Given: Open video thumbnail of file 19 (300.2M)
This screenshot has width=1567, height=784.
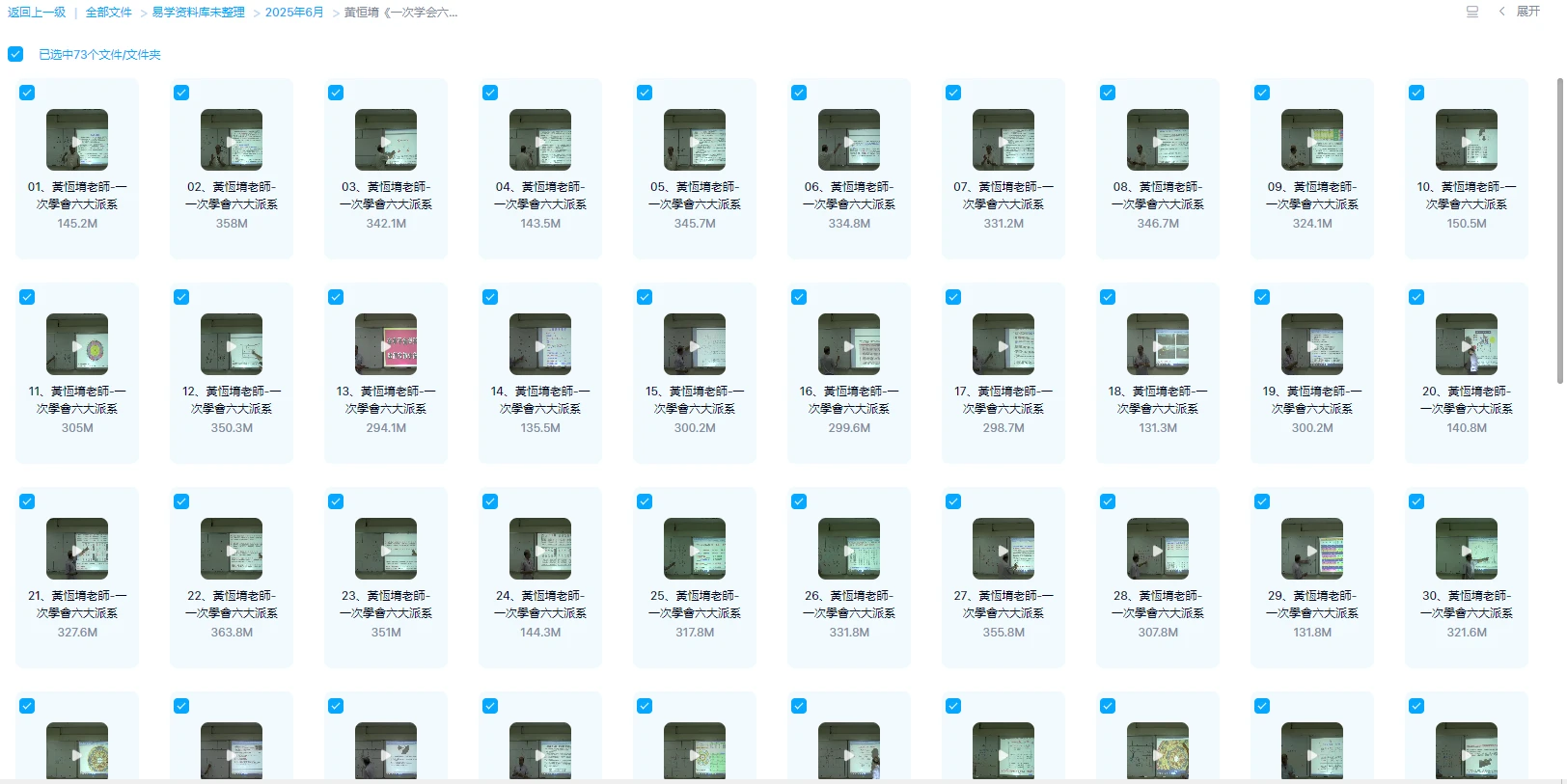Looking at the screenshot, I should (1312, 344).
